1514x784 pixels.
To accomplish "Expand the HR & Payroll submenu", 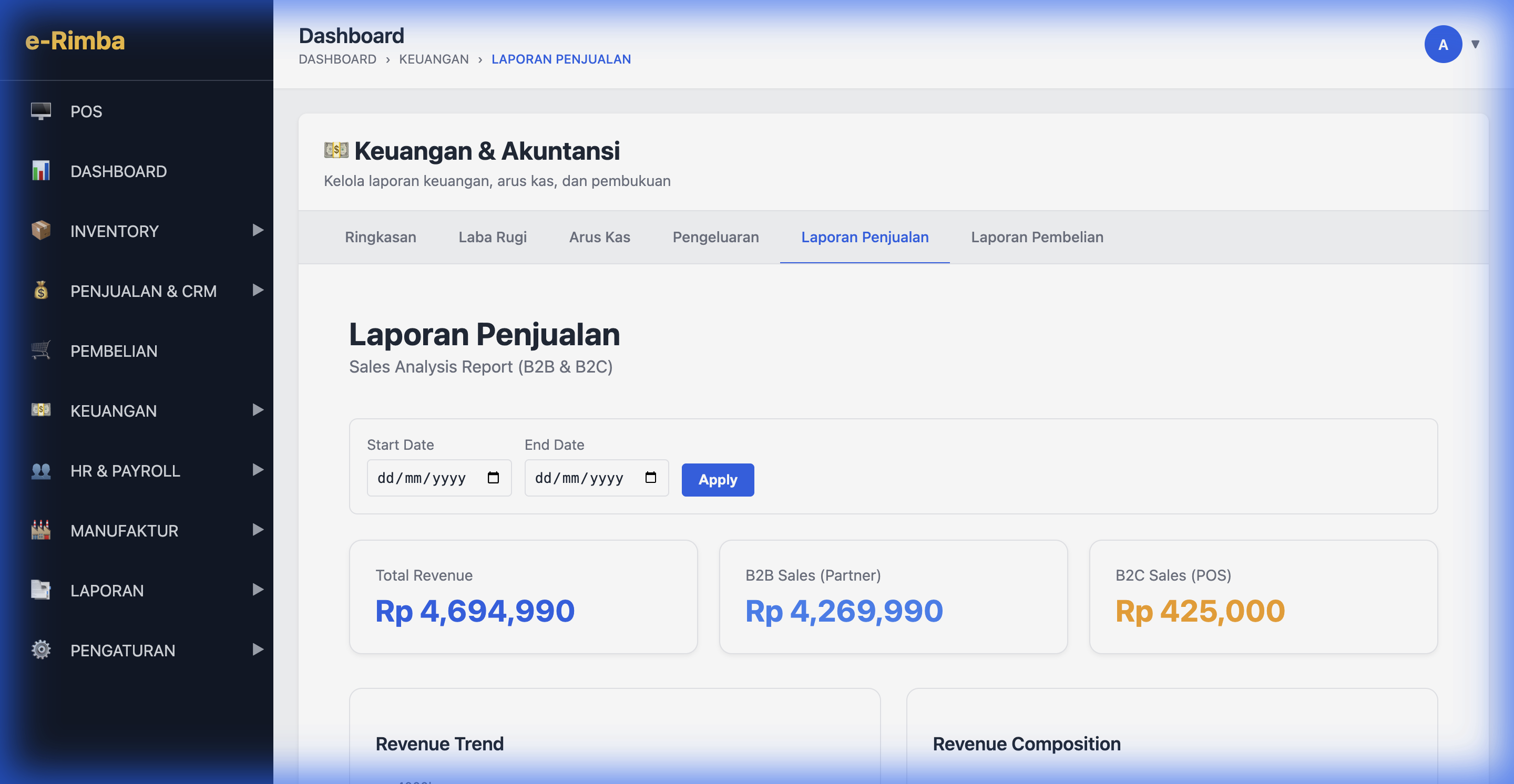I will pos(257,470).
